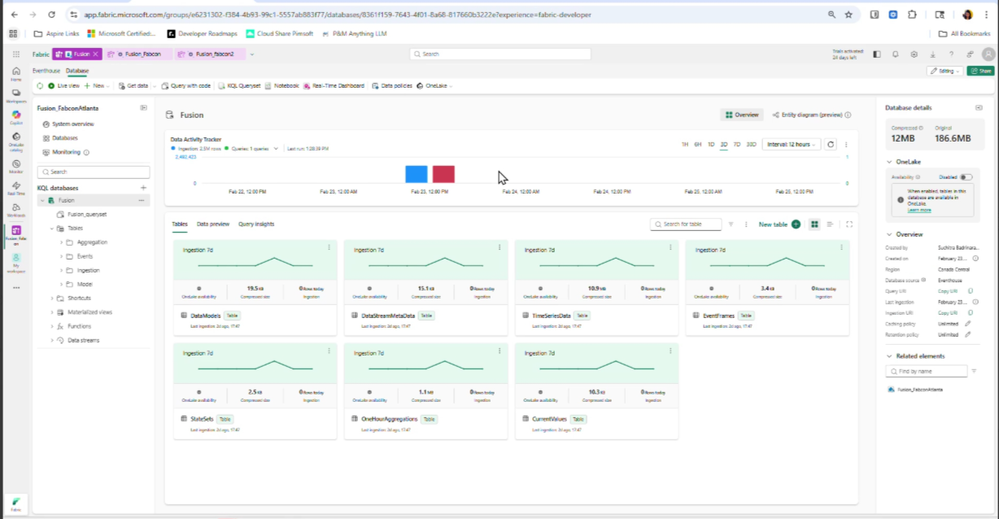Click the filter icon beside table search
The width and height of the screenshot is (999, 519).
coord(731,224)
